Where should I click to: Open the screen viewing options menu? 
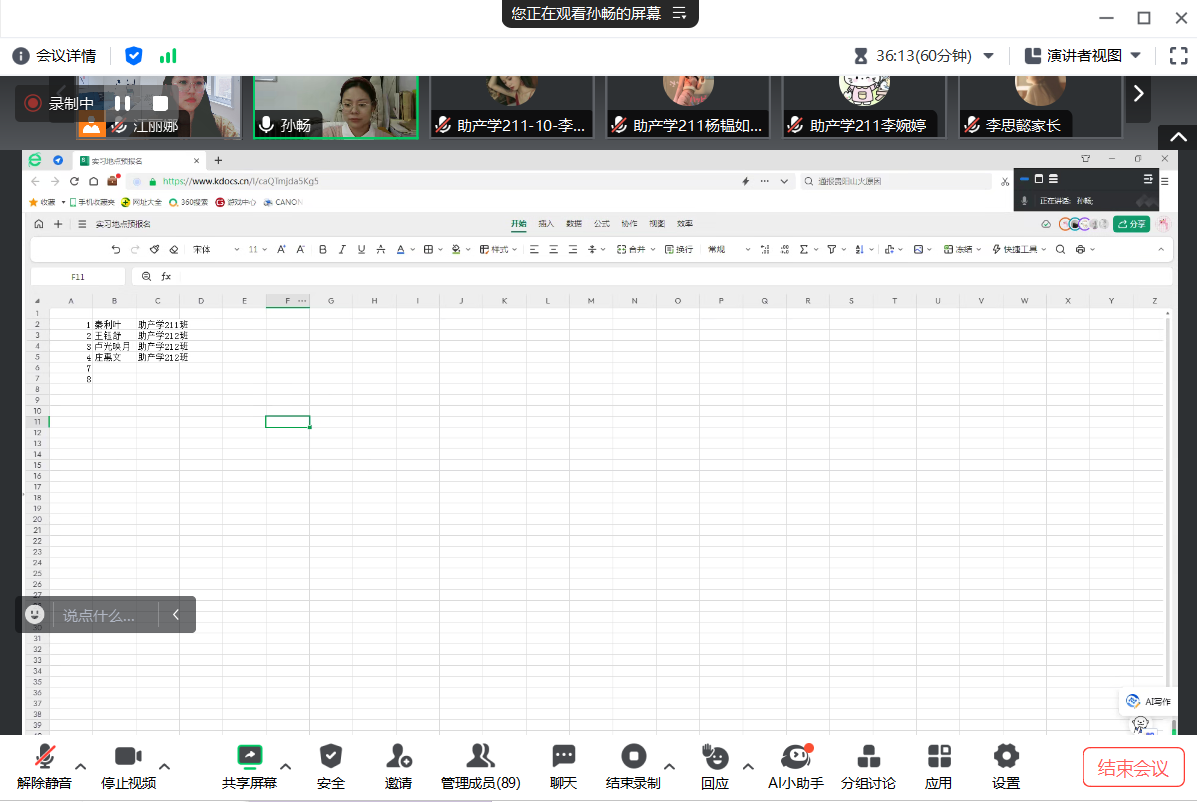tap(680, 13)
